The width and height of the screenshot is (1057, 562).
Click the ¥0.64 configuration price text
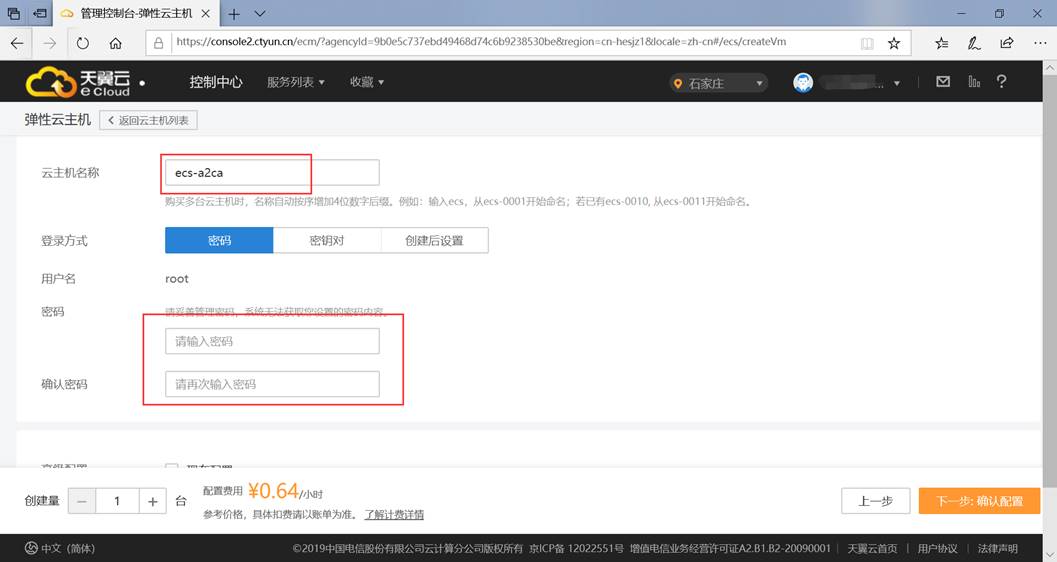[273, 491]
